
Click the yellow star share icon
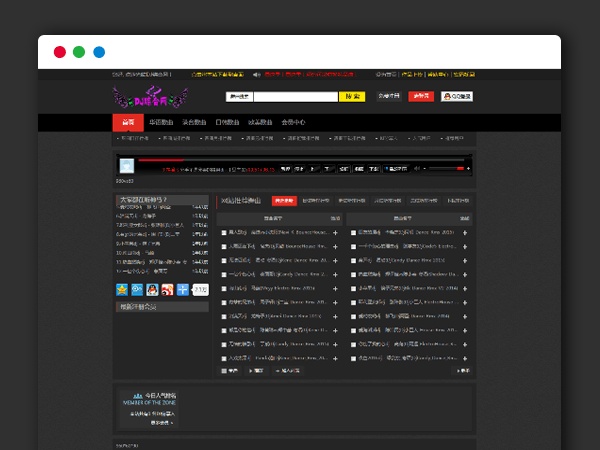coord(123,290)
